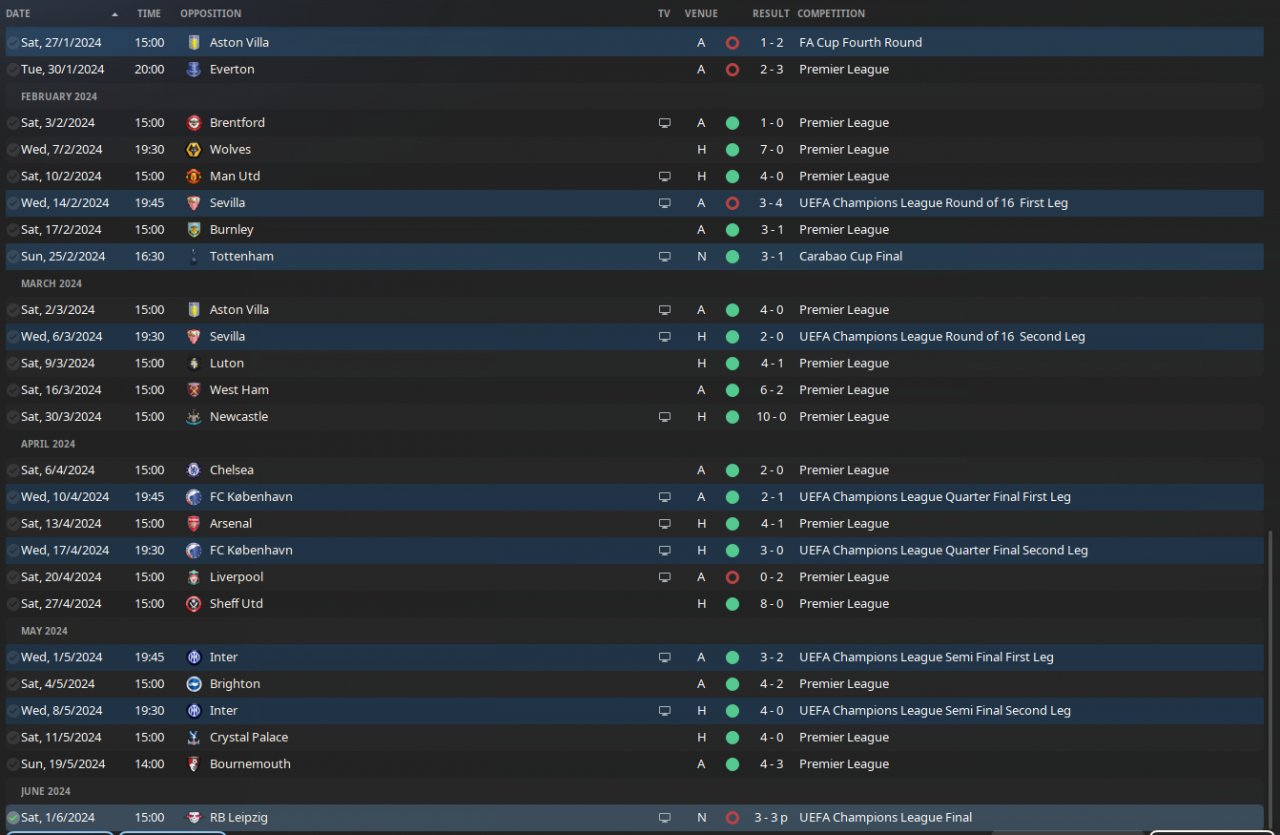The height and width of the screenshot is (835, 1280).
Task: Toggle the checkmark beside the 13/4/2024 Arsenal fixture
Action: (x=13, y=524)
